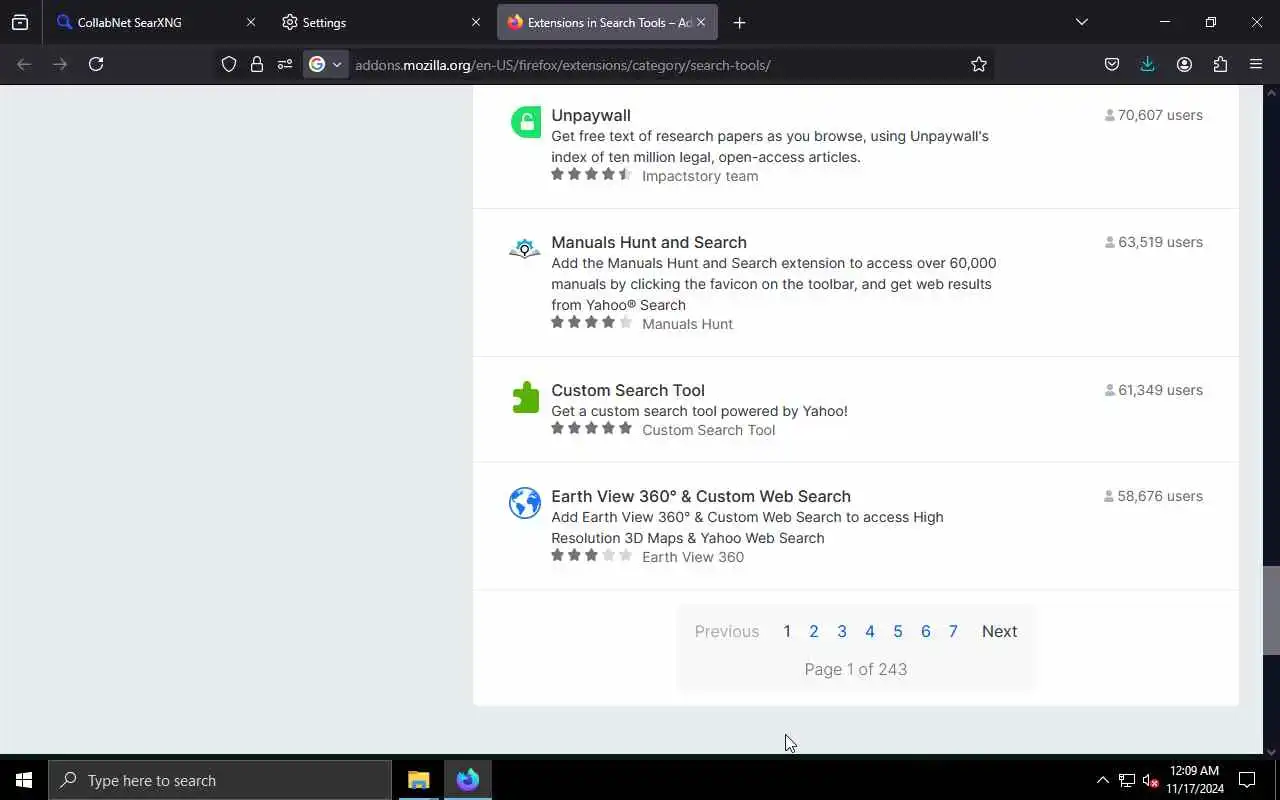Open Earth View 360° & Custom Web Search

[x=701, y=496]
